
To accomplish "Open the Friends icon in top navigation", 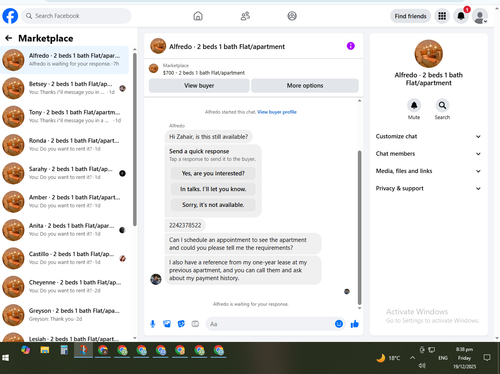I will [245, 16].
